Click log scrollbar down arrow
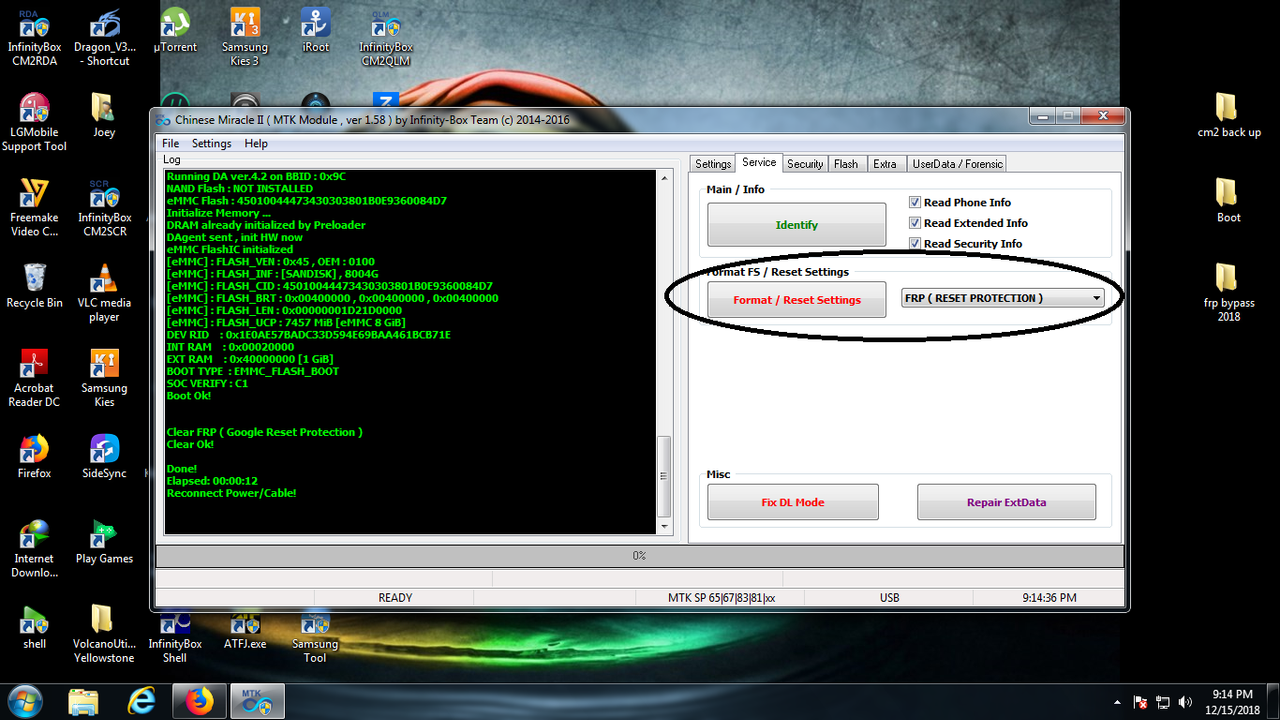 click(x=665, y=526)
